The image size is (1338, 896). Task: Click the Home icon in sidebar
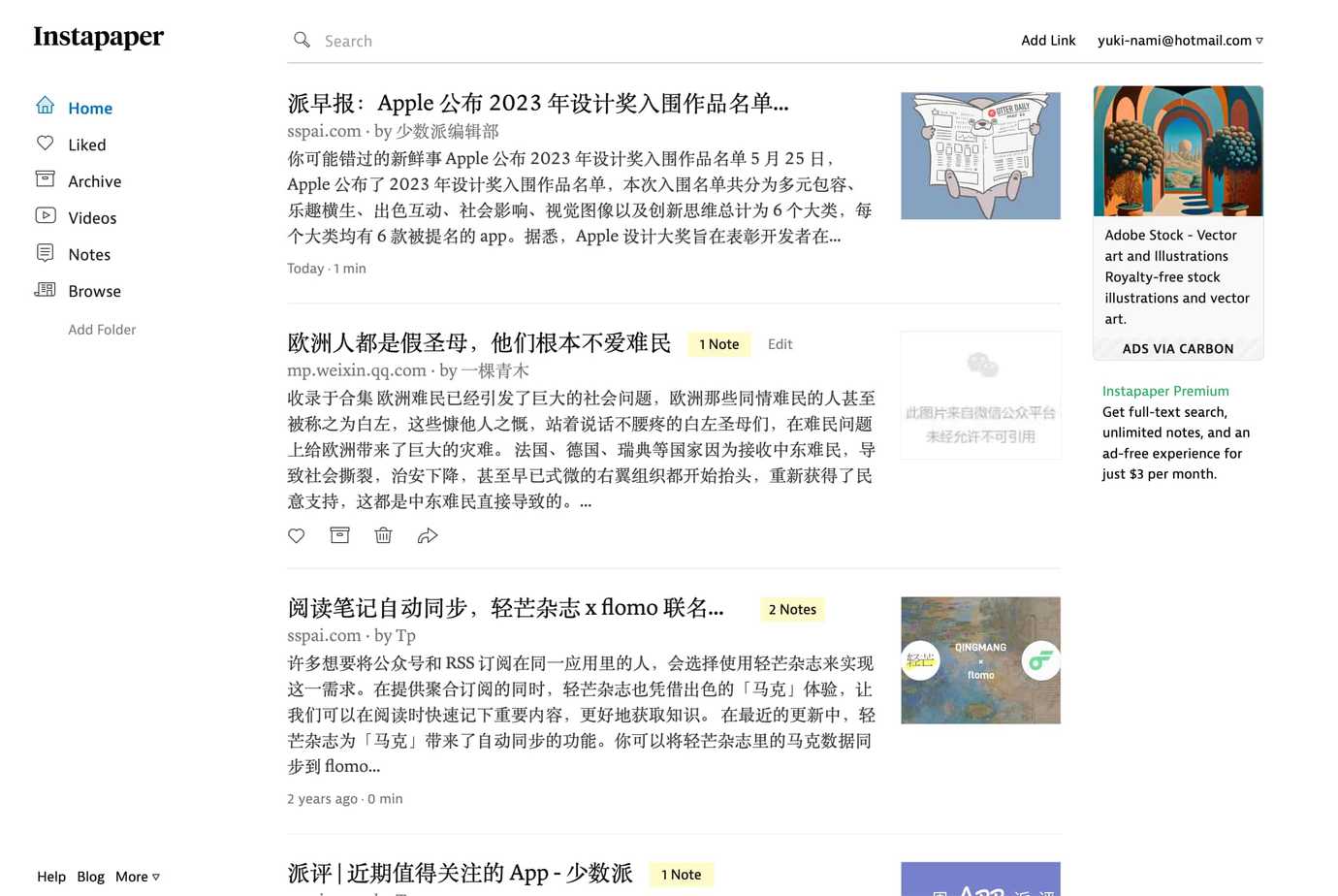pyautogui.click(x=46, y=106)
